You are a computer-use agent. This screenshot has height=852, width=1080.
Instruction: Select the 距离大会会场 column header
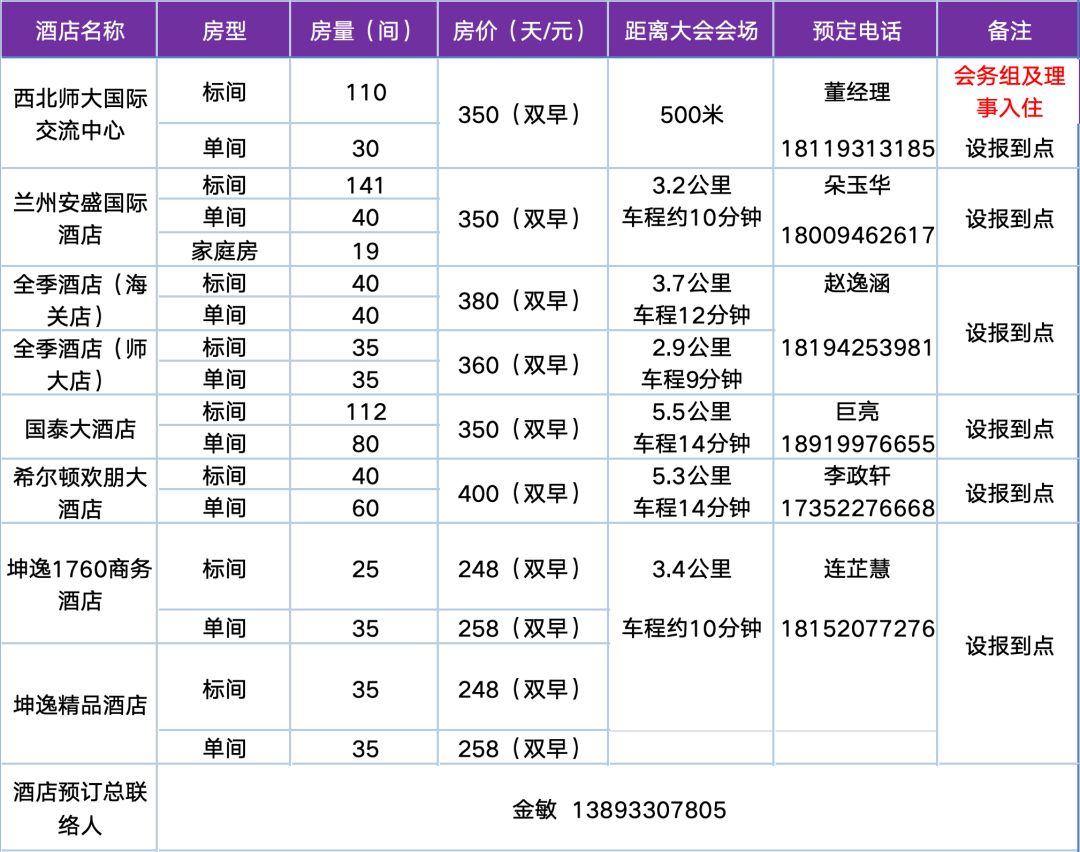(x=691, y=30)
